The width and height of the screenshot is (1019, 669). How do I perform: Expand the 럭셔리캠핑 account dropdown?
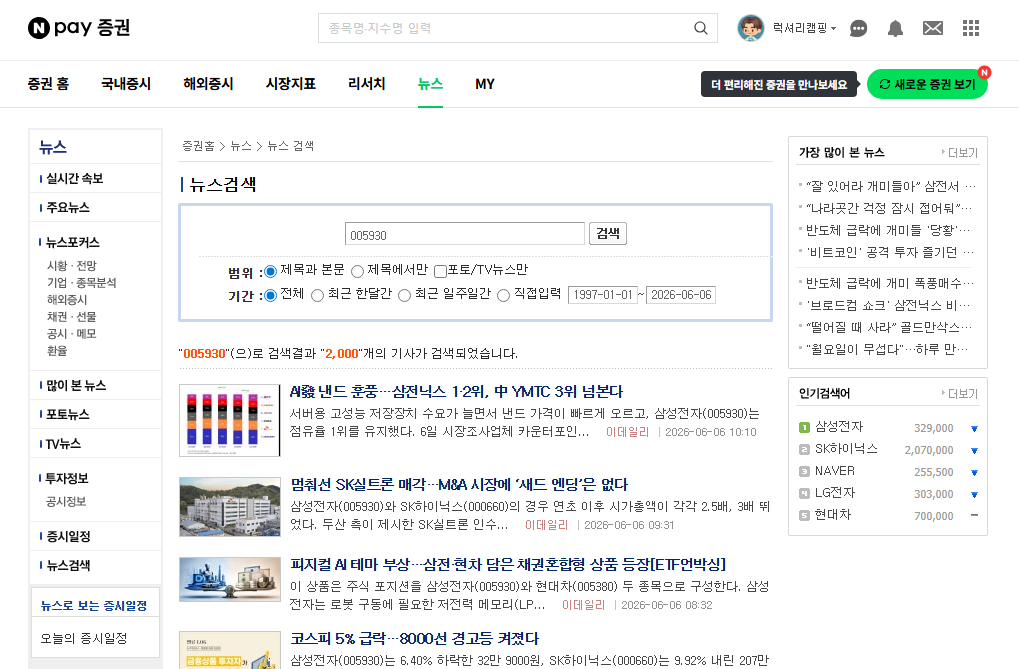805,28
